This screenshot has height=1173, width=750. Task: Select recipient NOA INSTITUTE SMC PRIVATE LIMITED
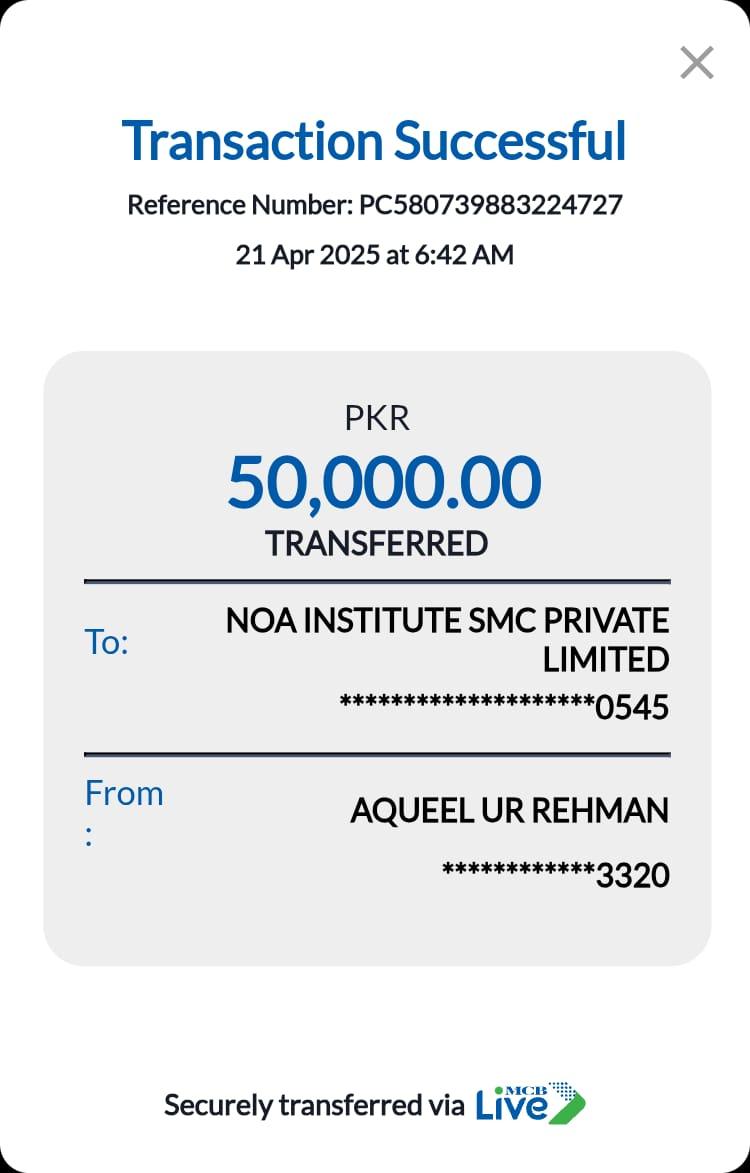(x=447, y=640)
